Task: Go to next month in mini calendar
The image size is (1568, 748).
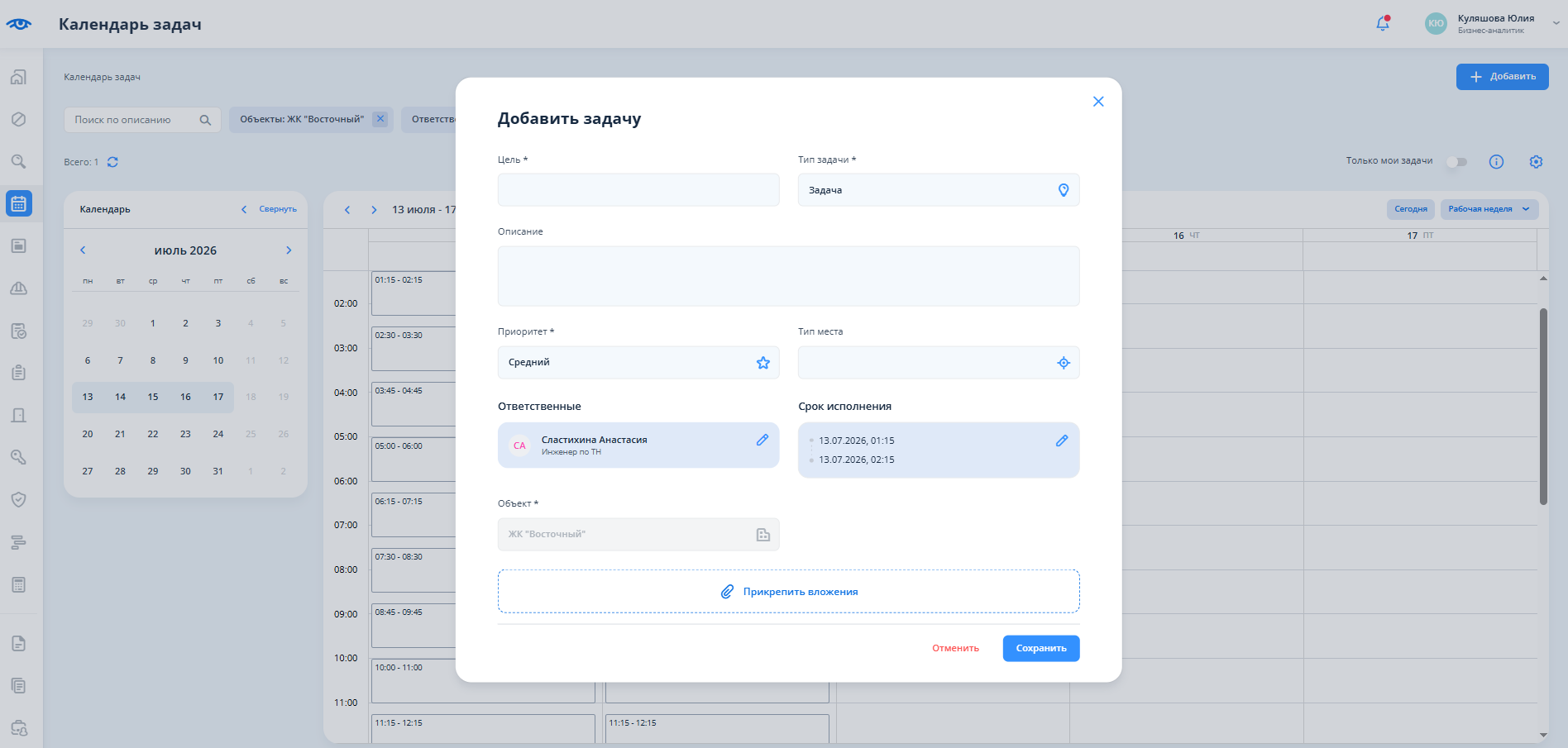Action: pyautogui.click(x=289, y=250)
